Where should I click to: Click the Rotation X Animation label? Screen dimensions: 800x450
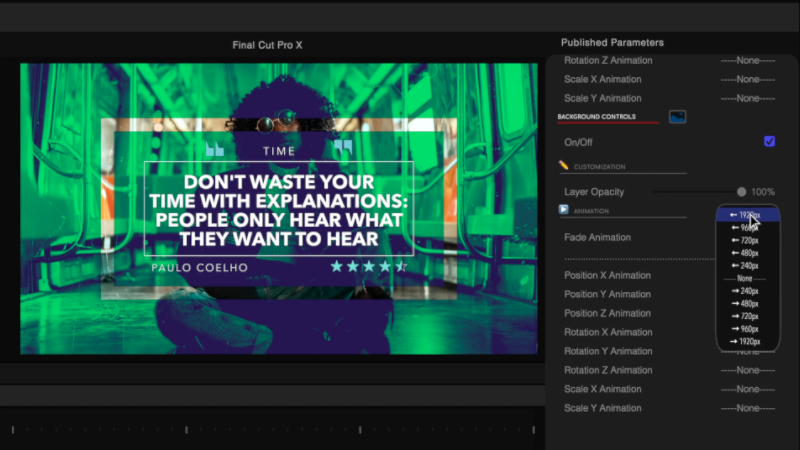608,332
